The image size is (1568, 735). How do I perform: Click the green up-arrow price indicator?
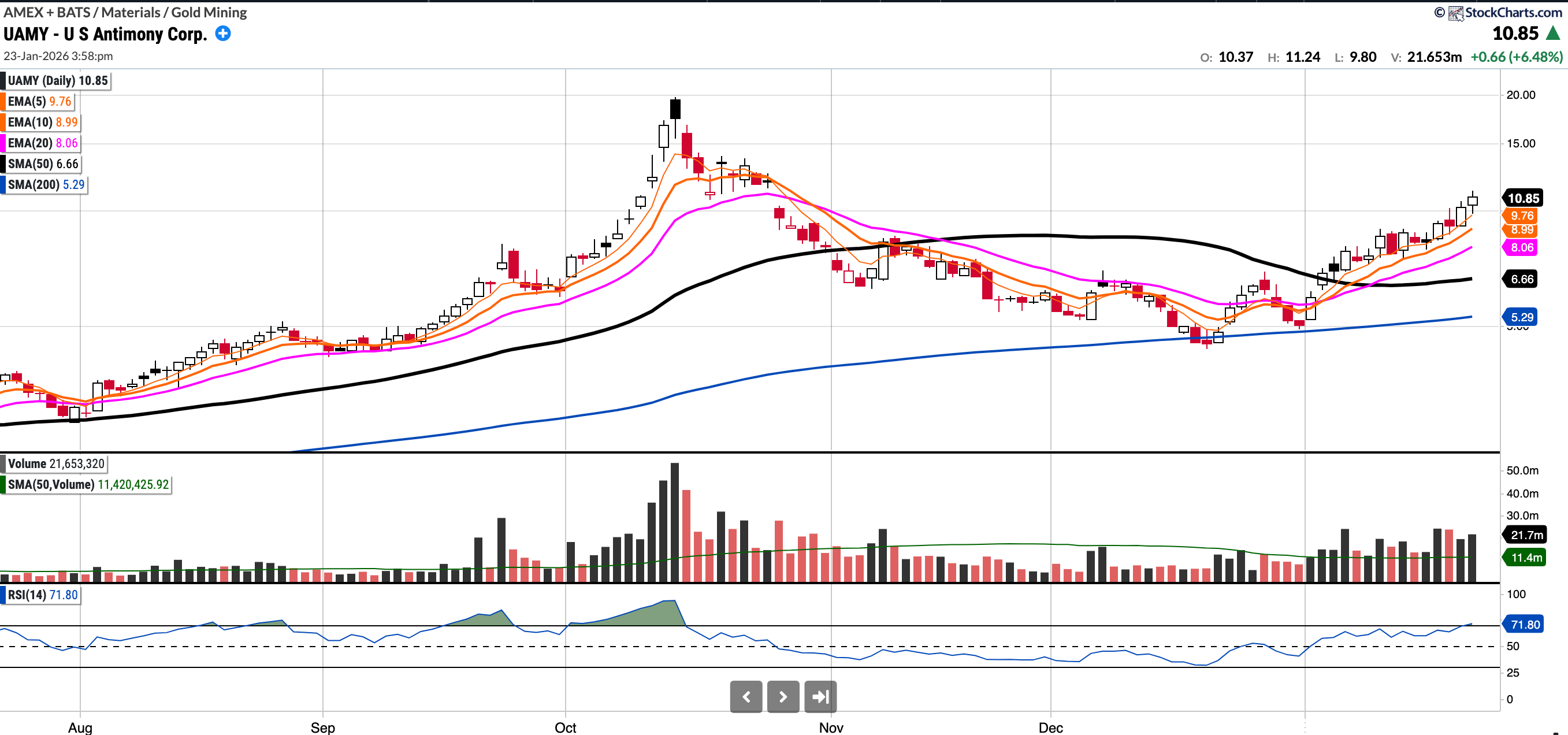point(1553,34)
